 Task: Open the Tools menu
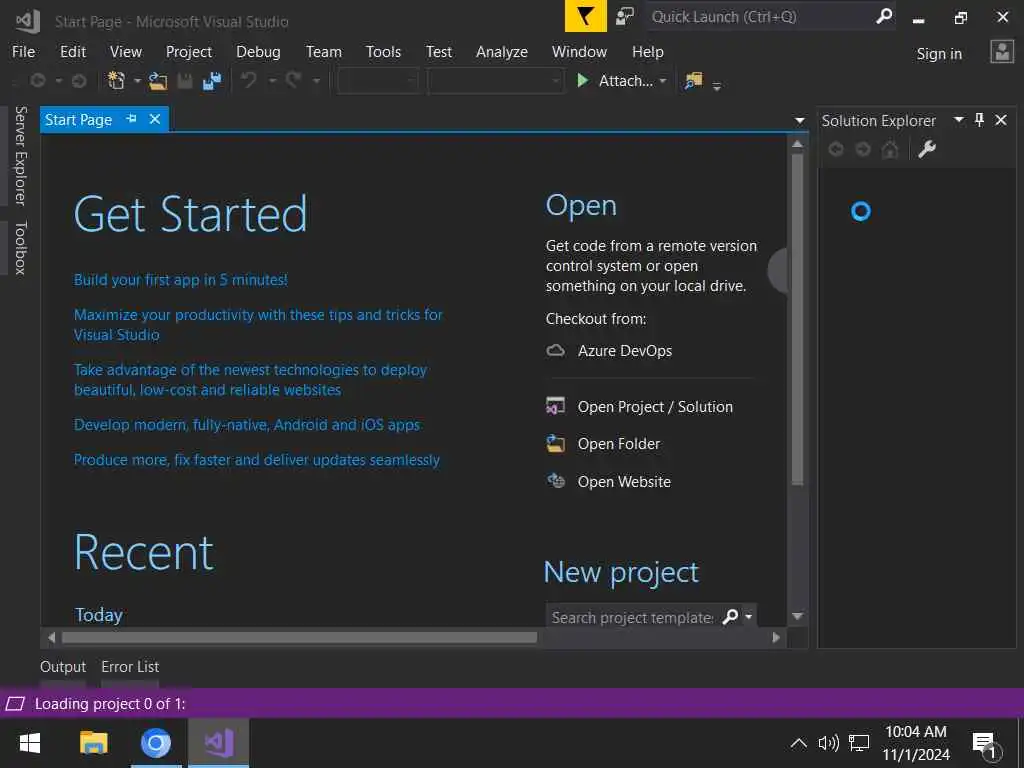pyautogui.click(x=383, y=52)
